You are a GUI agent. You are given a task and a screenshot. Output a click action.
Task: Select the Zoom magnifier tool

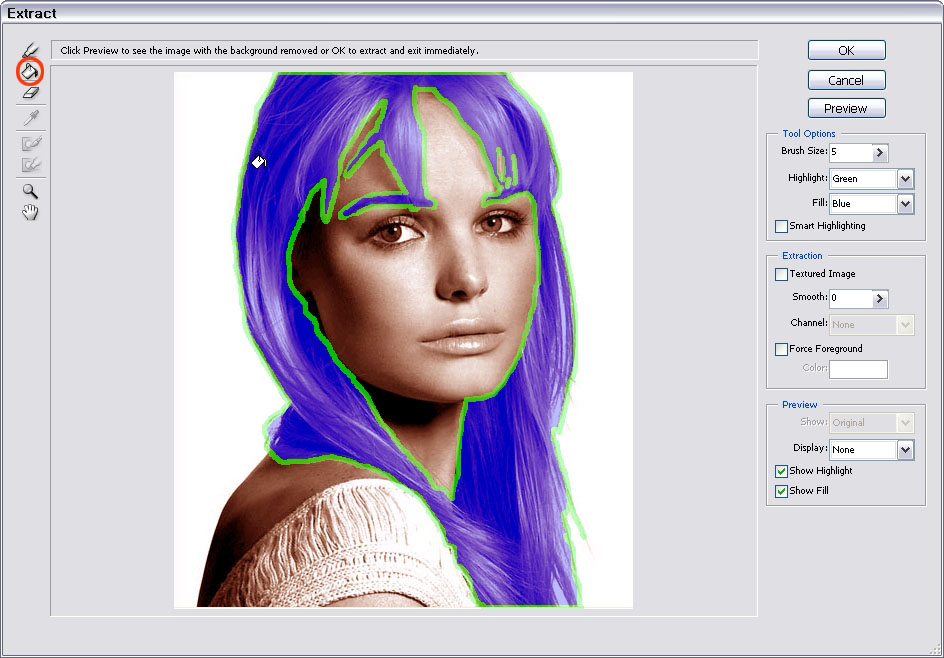30,191
